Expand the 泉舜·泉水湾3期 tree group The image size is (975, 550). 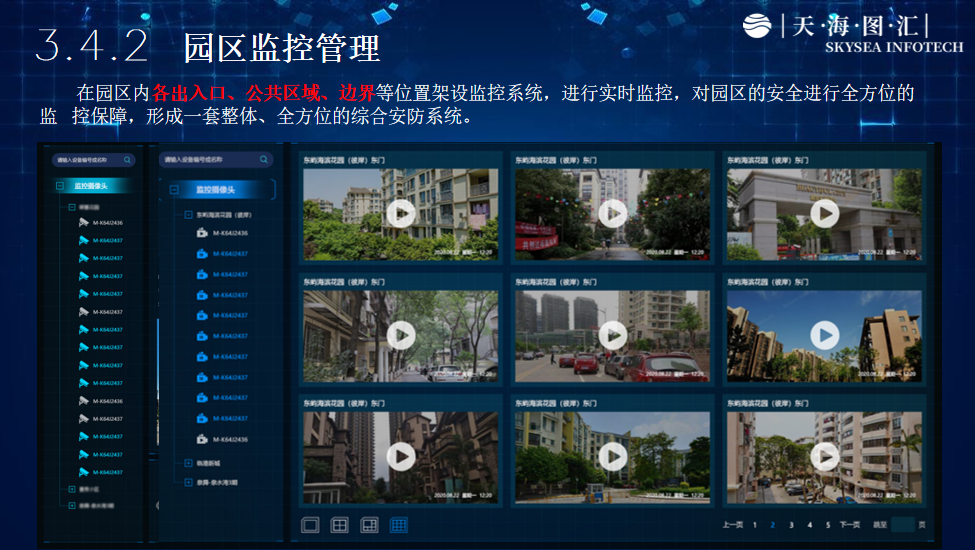pyautogui.click(x=188, y=482)
